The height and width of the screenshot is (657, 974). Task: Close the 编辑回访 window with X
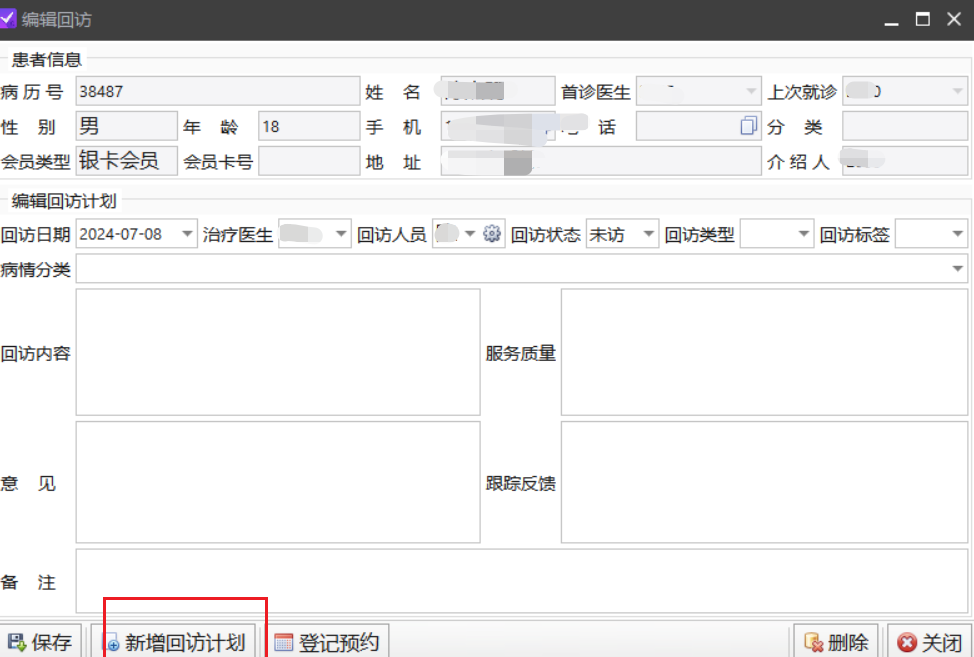pos(954,19)
